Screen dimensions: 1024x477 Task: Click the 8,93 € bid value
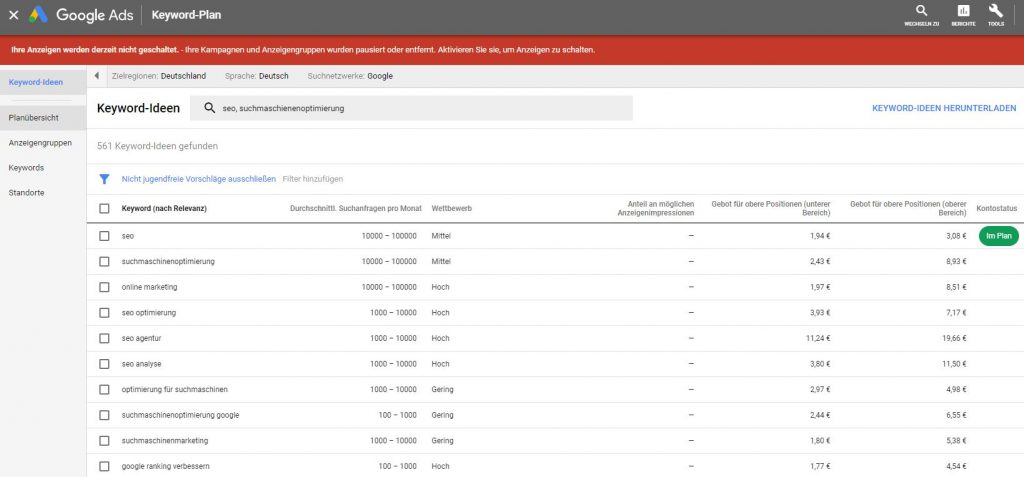[x=956, y=261]
